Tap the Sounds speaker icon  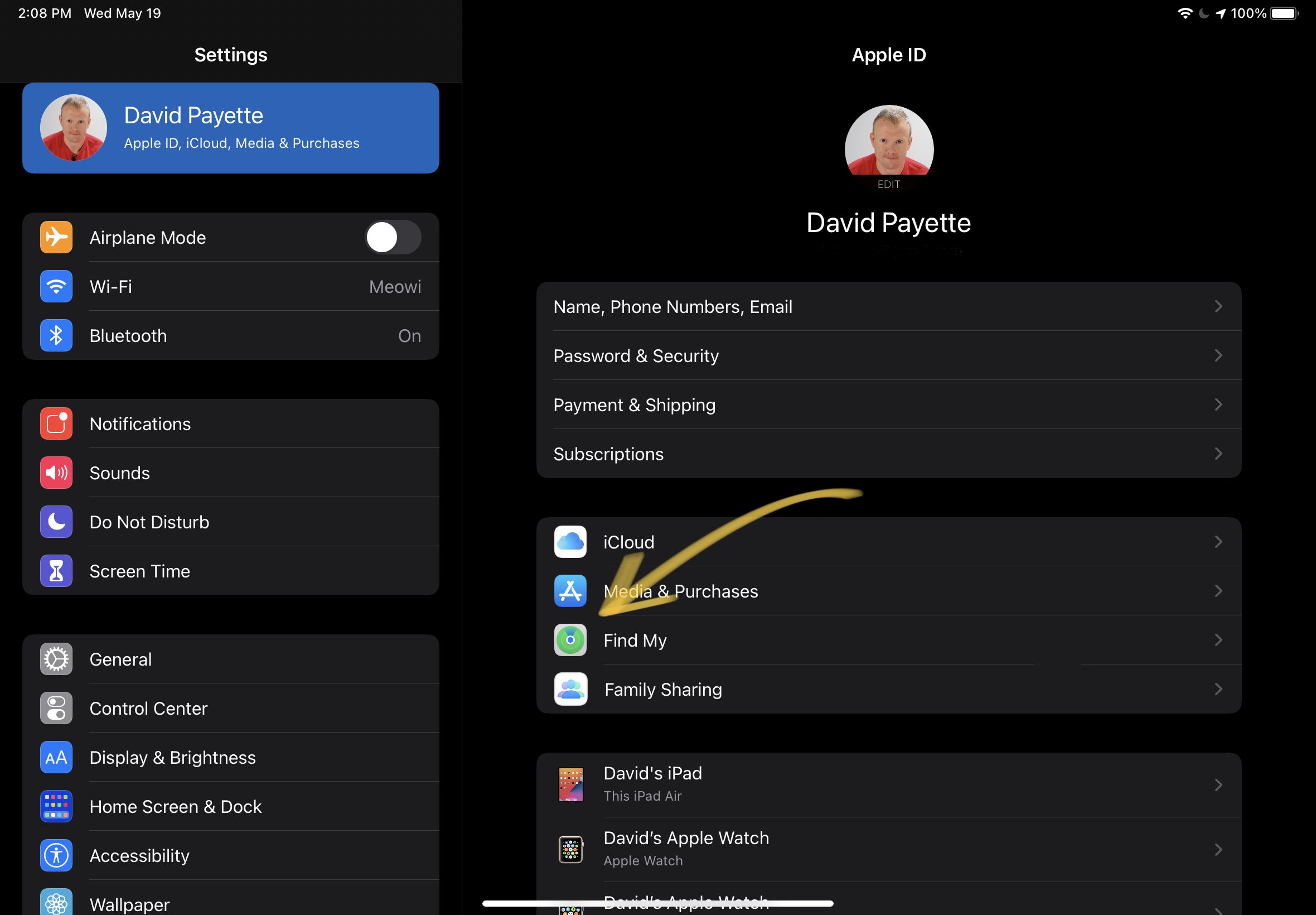coord(56,473)
